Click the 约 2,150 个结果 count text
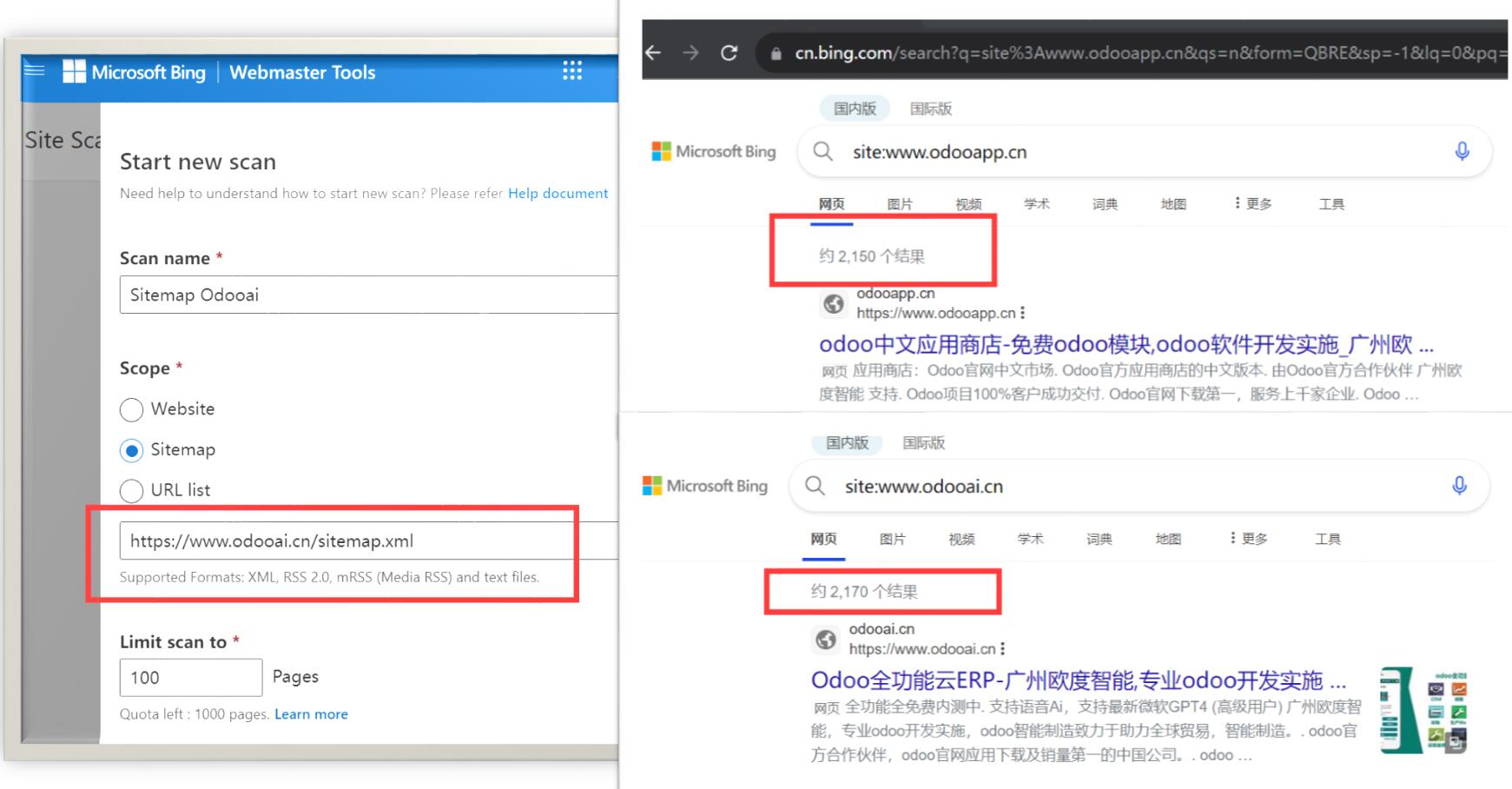This screenshot has width=1512, height=789. point(871,256)
